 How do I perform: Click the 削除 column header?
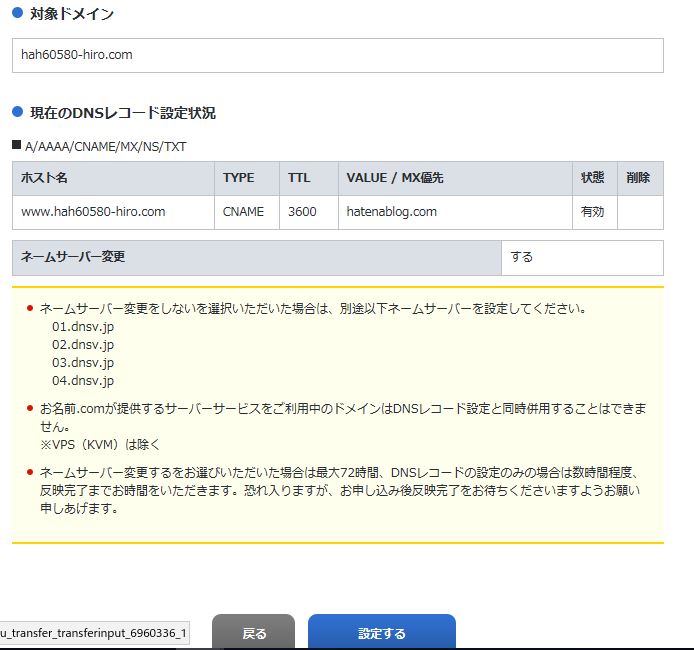click(x=640, y=178)
